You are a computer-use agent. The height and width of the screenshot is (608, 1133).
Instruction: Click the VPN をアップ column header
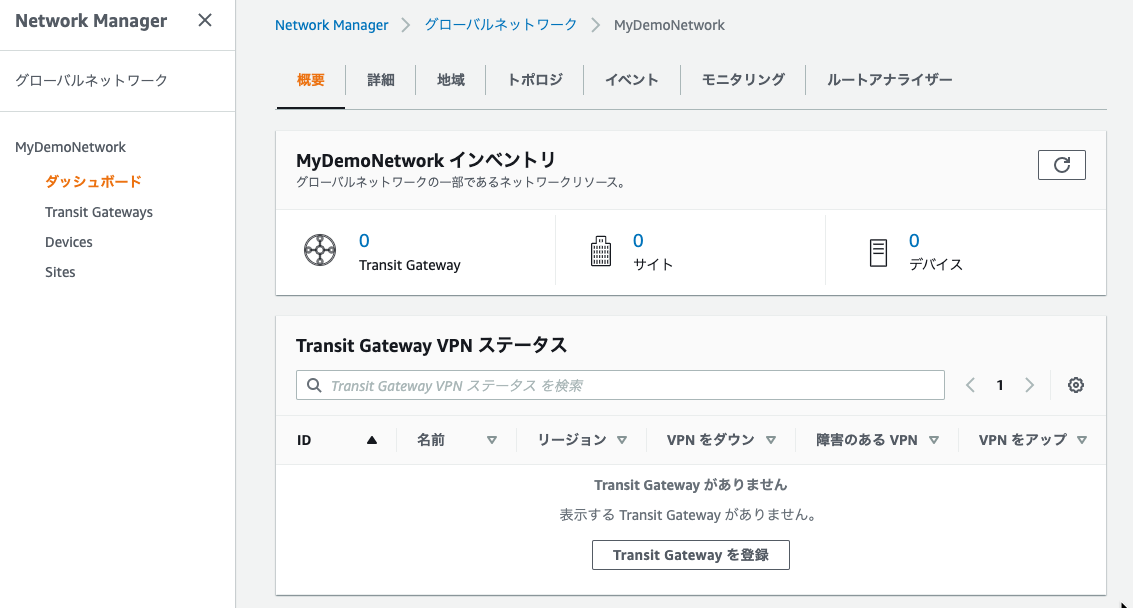point(1022,440)
